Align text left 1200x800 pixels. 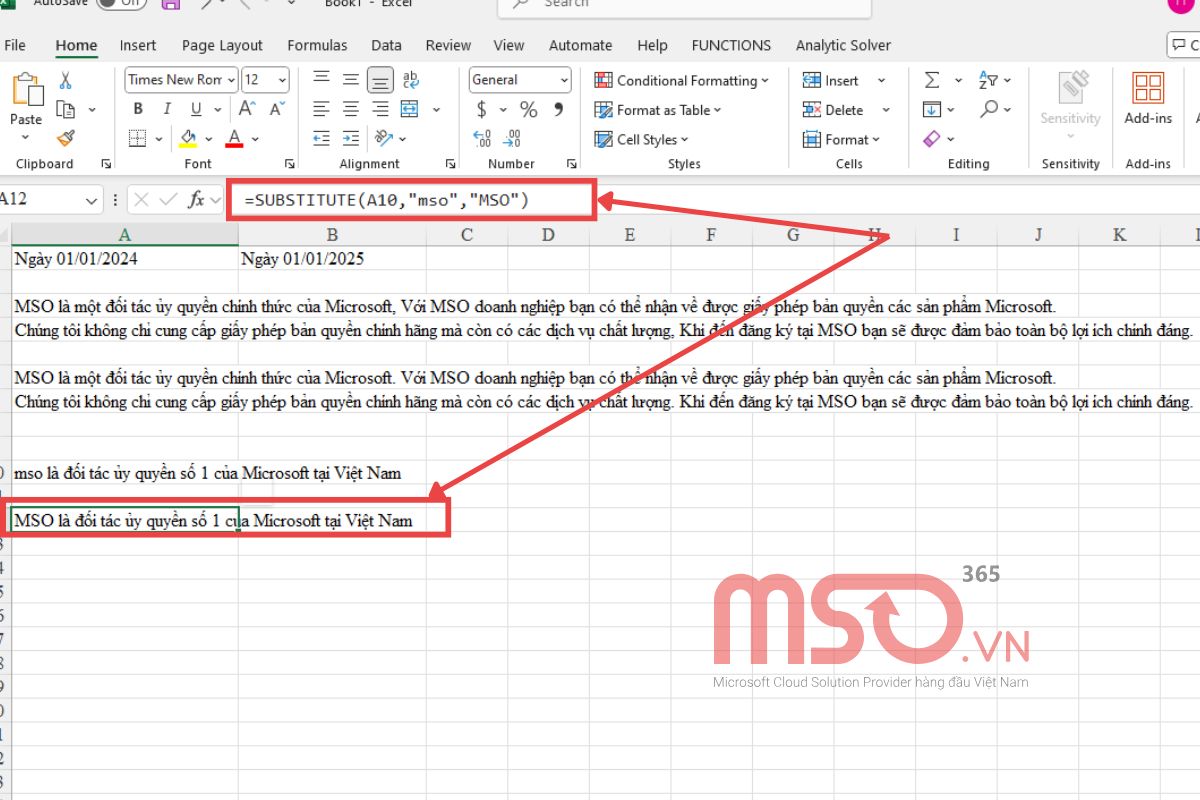[321, 109]
